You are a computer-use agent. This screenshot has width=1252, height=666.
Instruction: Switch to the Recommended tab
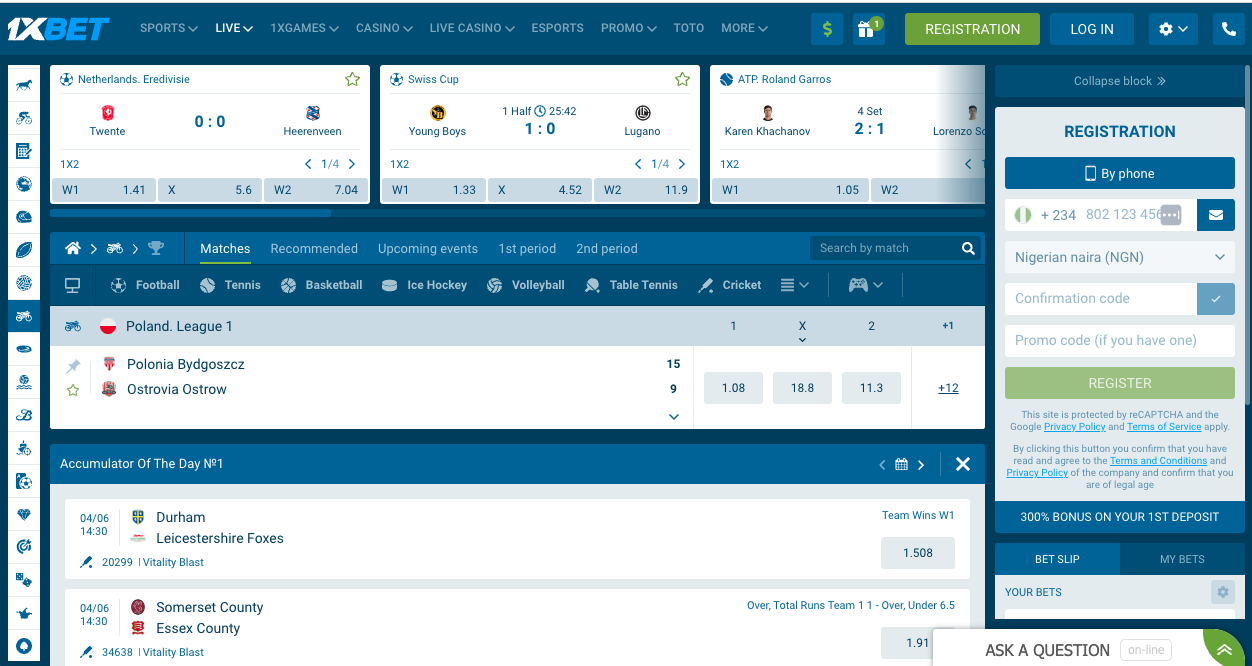click(x=314, y=248)
